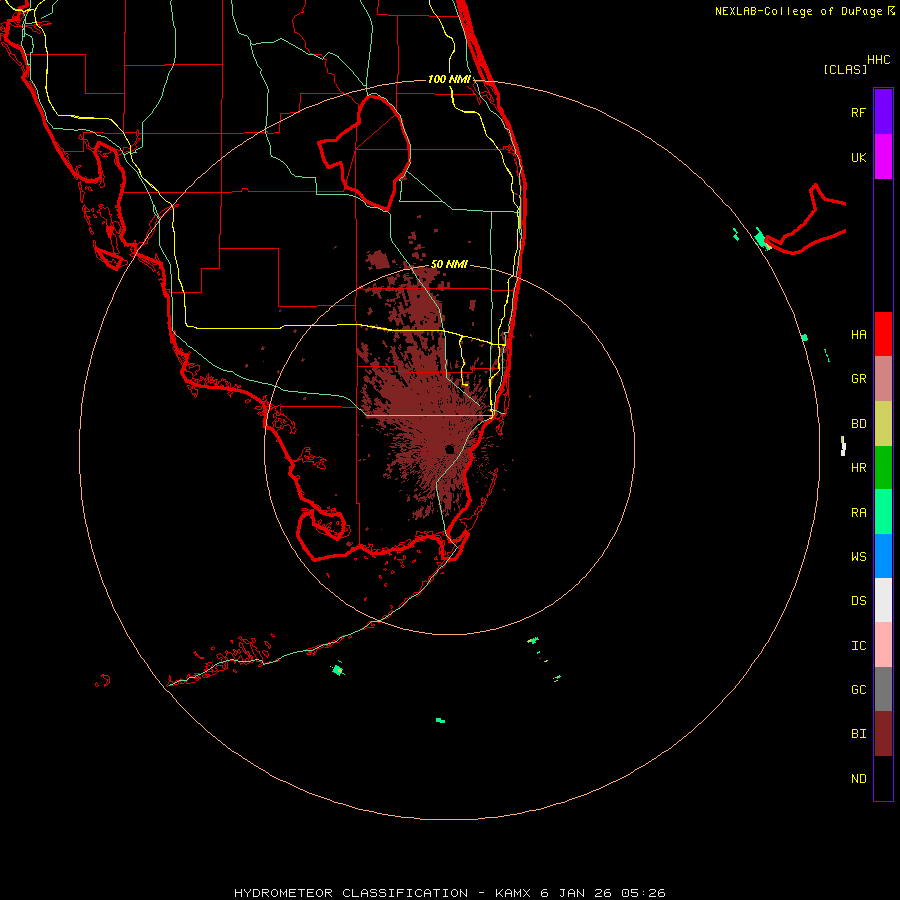
Task: Click the DS legend label
Action: (858, 600)
